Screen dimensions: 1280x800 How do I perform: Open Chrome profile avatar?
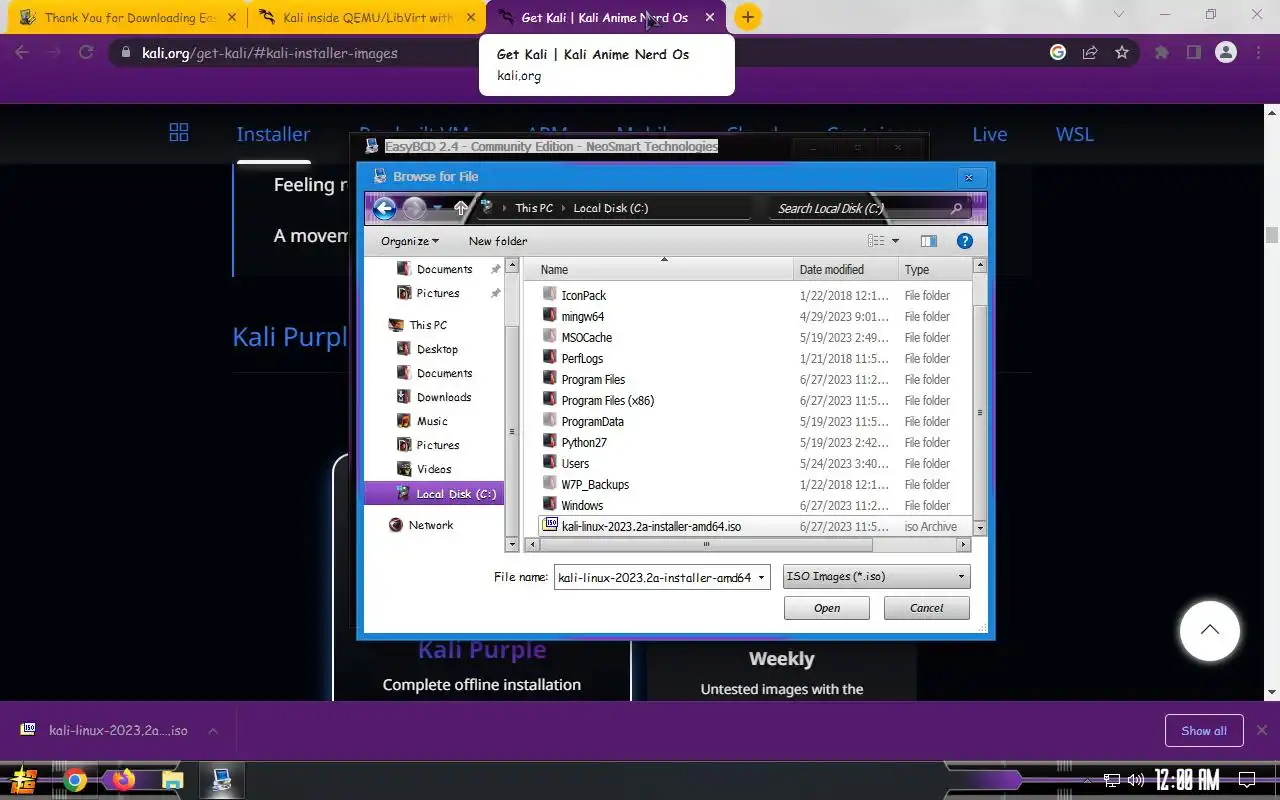pyautogui.click(x=1226, y=53)
